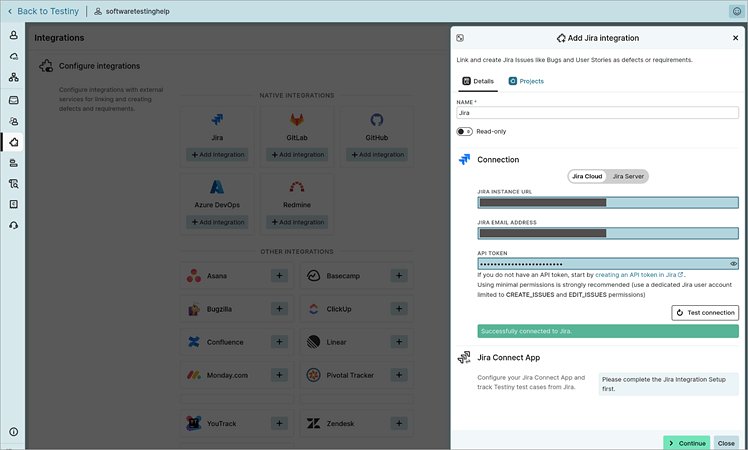The image size is (748, 450).
Task: Select the integrations puzzle sidebar icon
Action: tap(13, 142)
